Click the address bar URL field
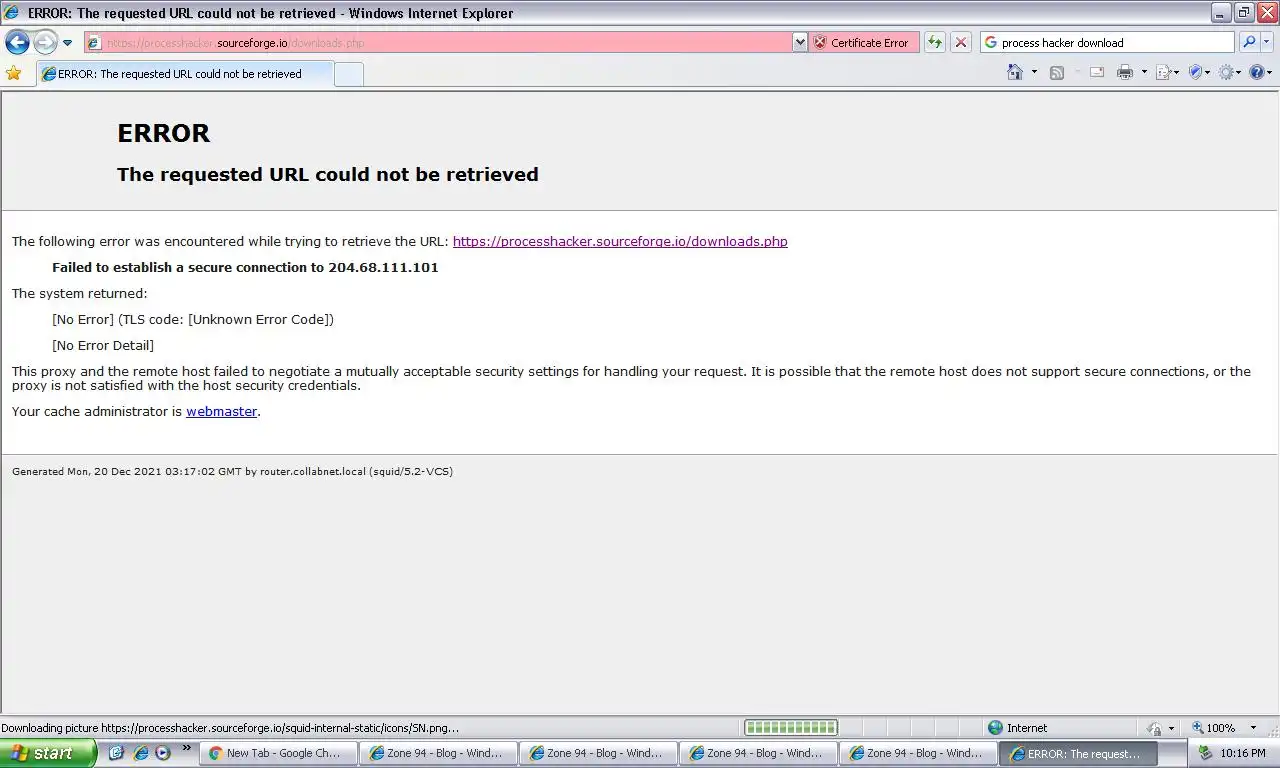This screenshot has height=768, width=1280. [x=437, y=42]
